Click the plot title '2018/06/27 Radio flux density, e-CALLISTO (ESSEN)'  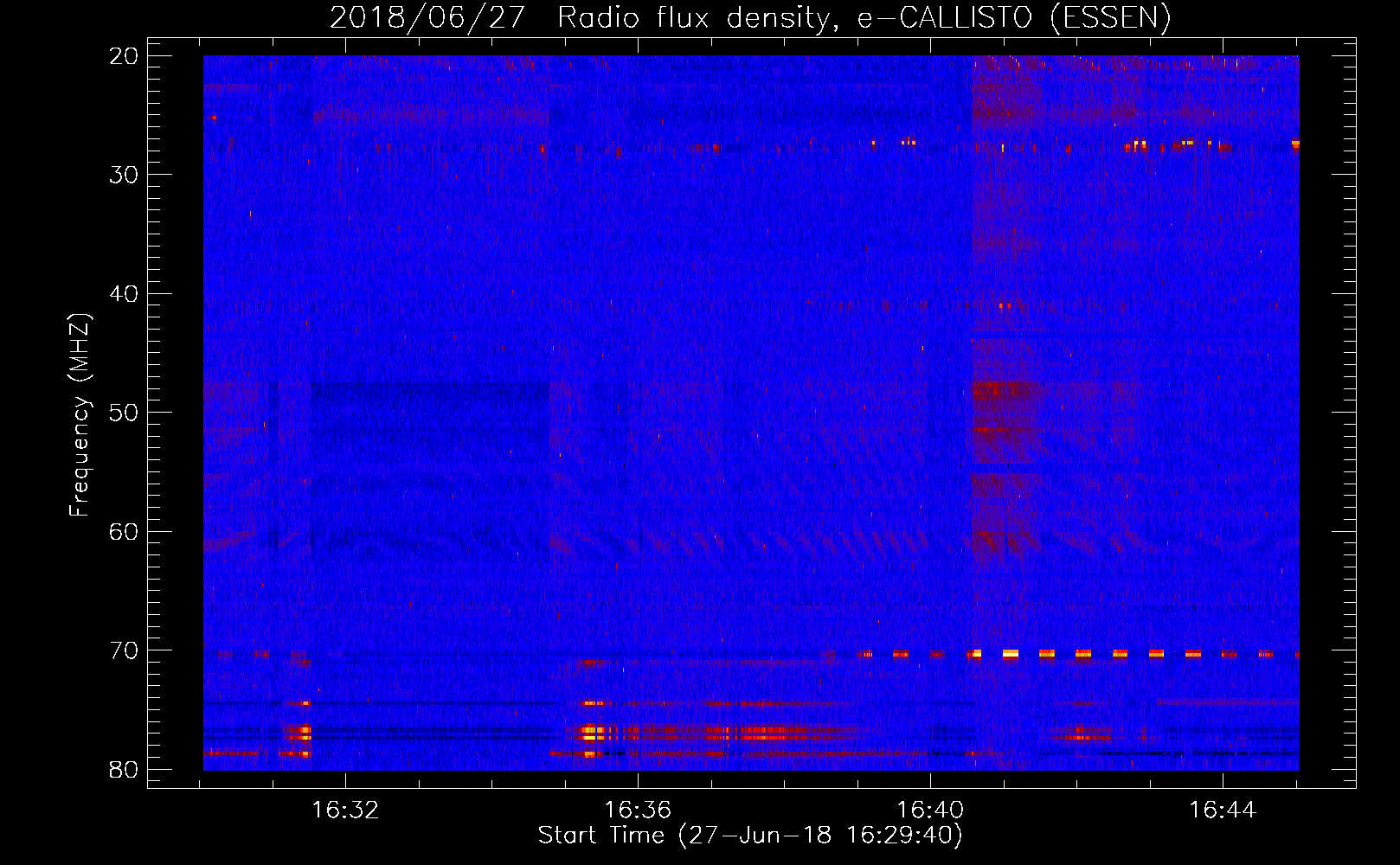(750, 16)
